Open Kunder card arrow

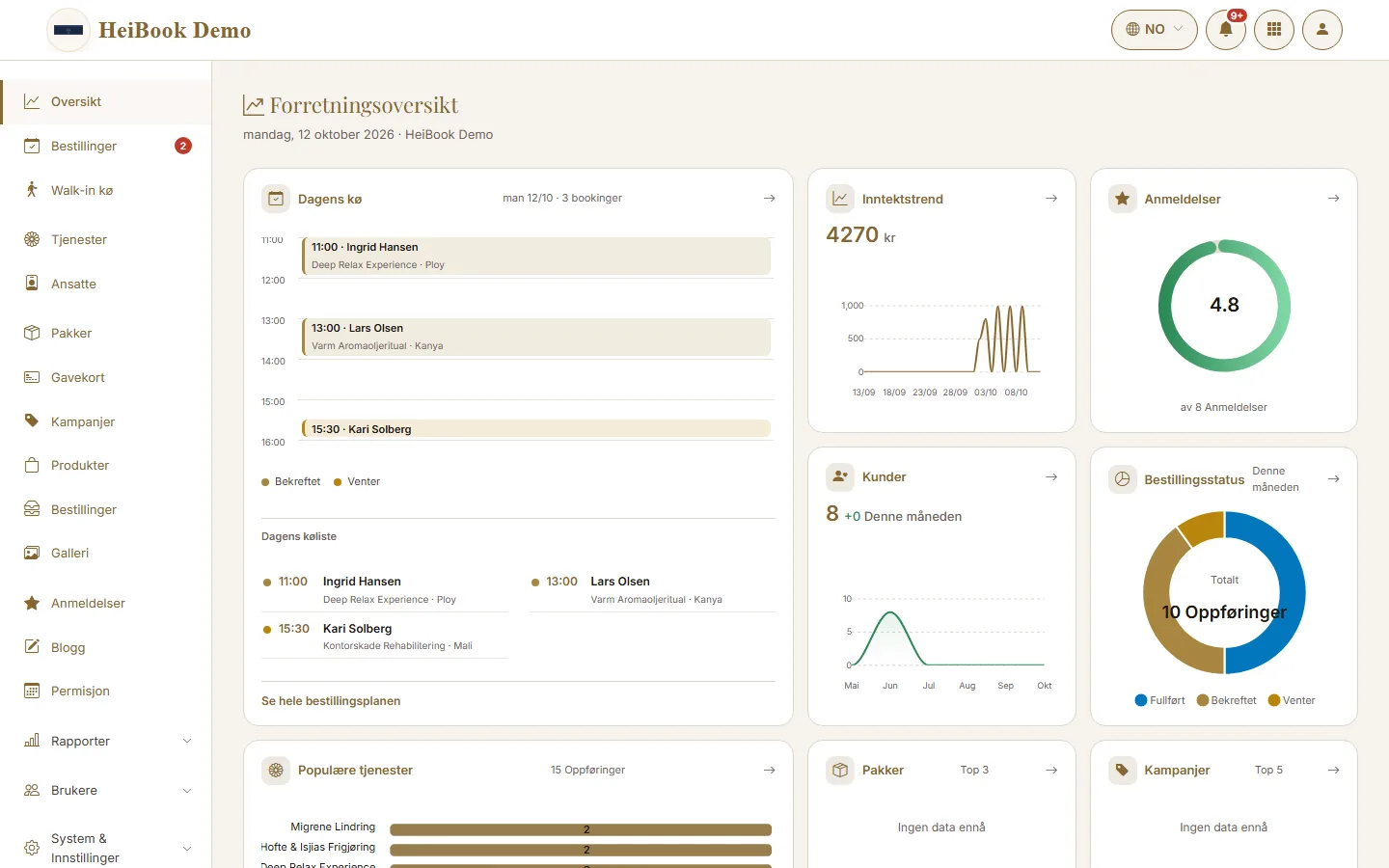click(1051, 477)
